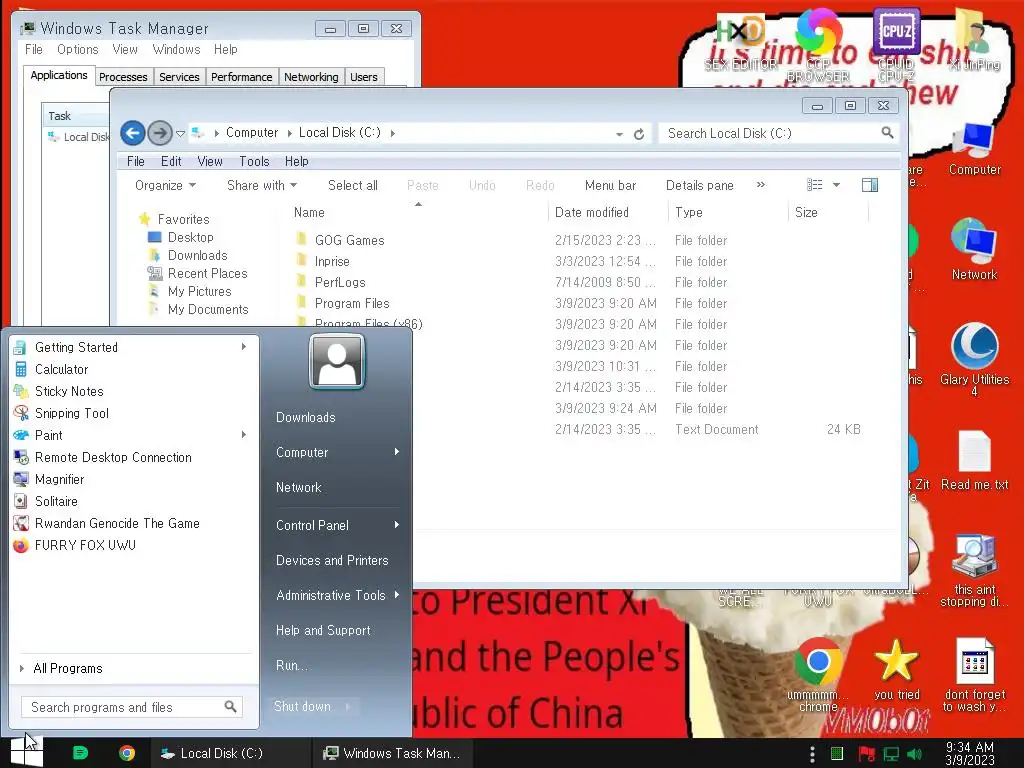This screenshot has width=1024, height=768.
Task: Open the CPUID CPU-Z desktop icon
Action: tap(896, 44)
